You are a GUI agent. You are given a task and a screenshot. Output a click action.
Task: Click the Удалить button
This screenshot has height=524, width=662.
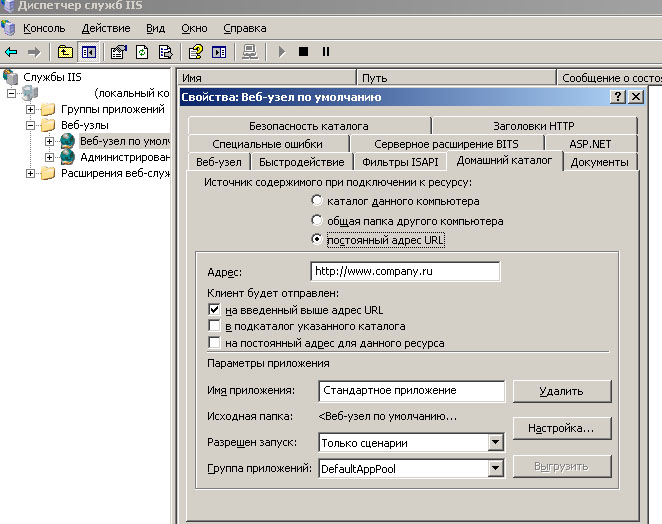coord(562,391)
